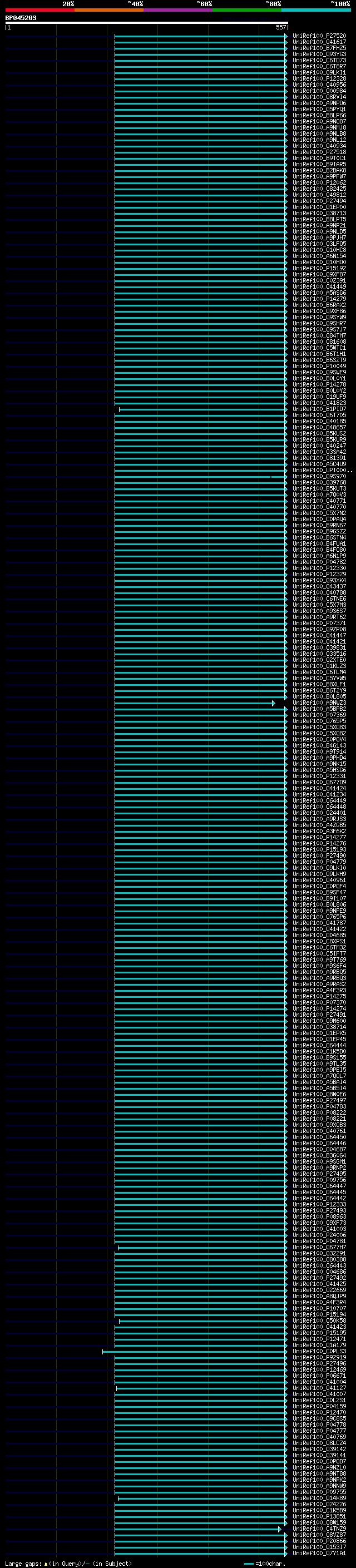Select hit label UniRef100_B1PID7

coord(319,409)
